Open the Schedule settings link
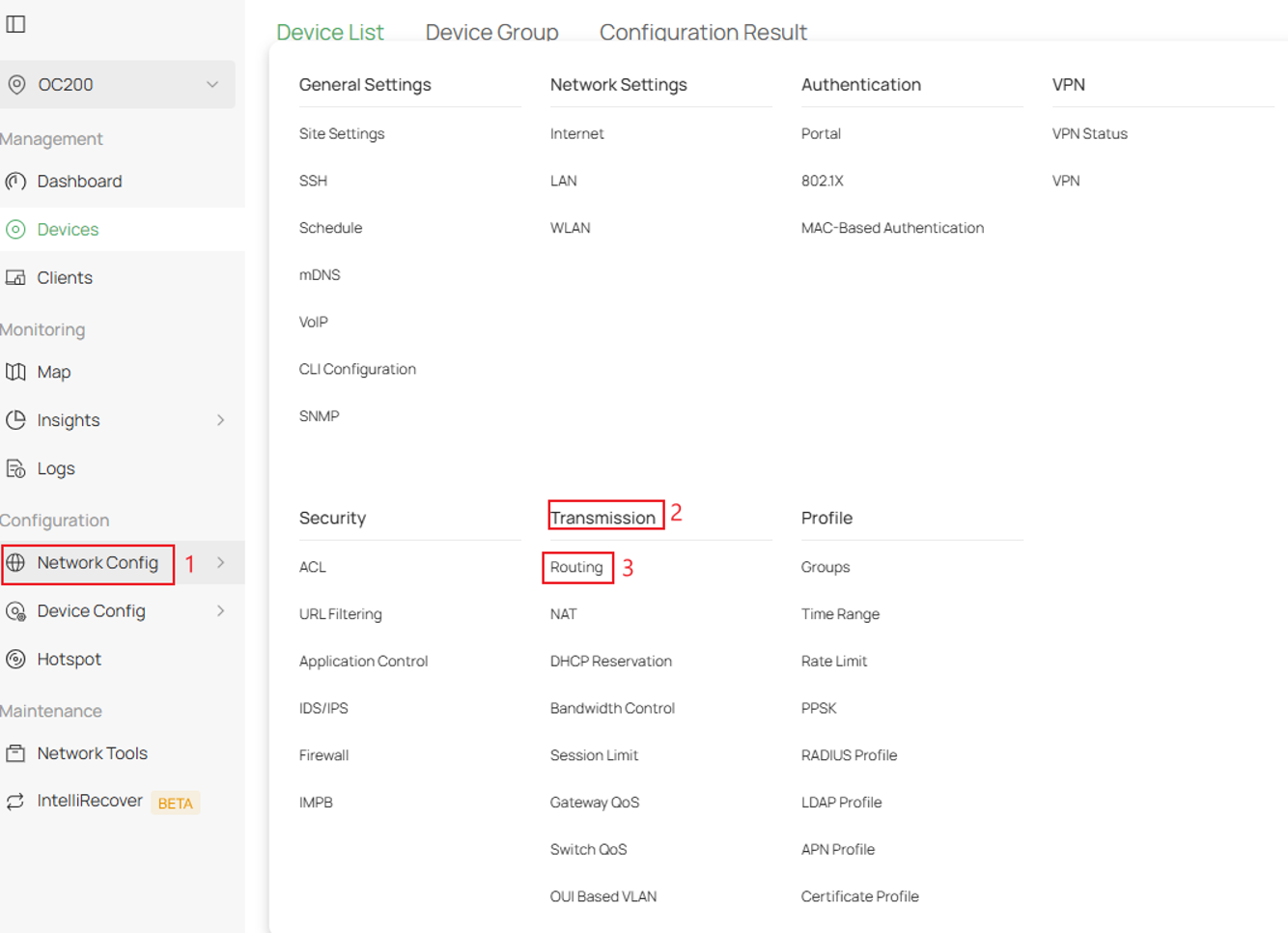This screenshot has width=1288, height=933. pos(330,228)
